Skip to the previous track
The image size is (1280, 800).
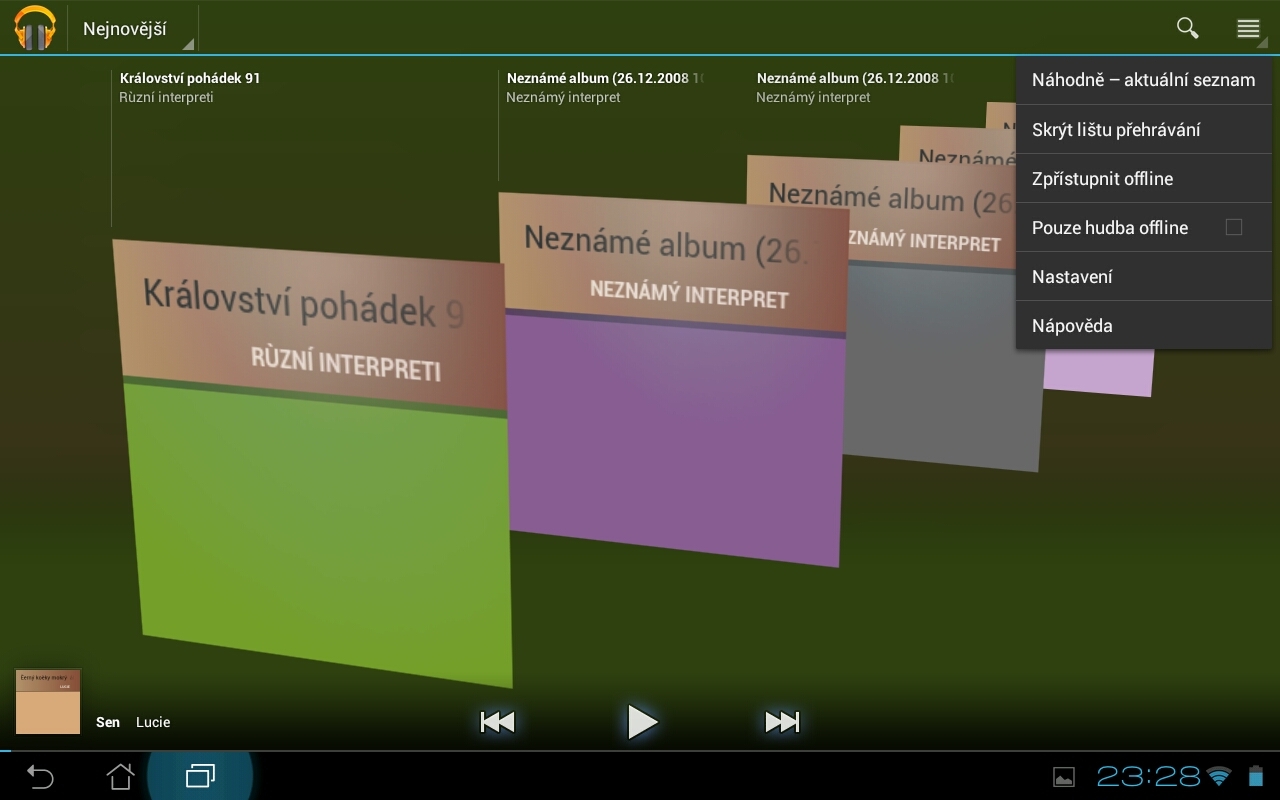click(497, 722)
